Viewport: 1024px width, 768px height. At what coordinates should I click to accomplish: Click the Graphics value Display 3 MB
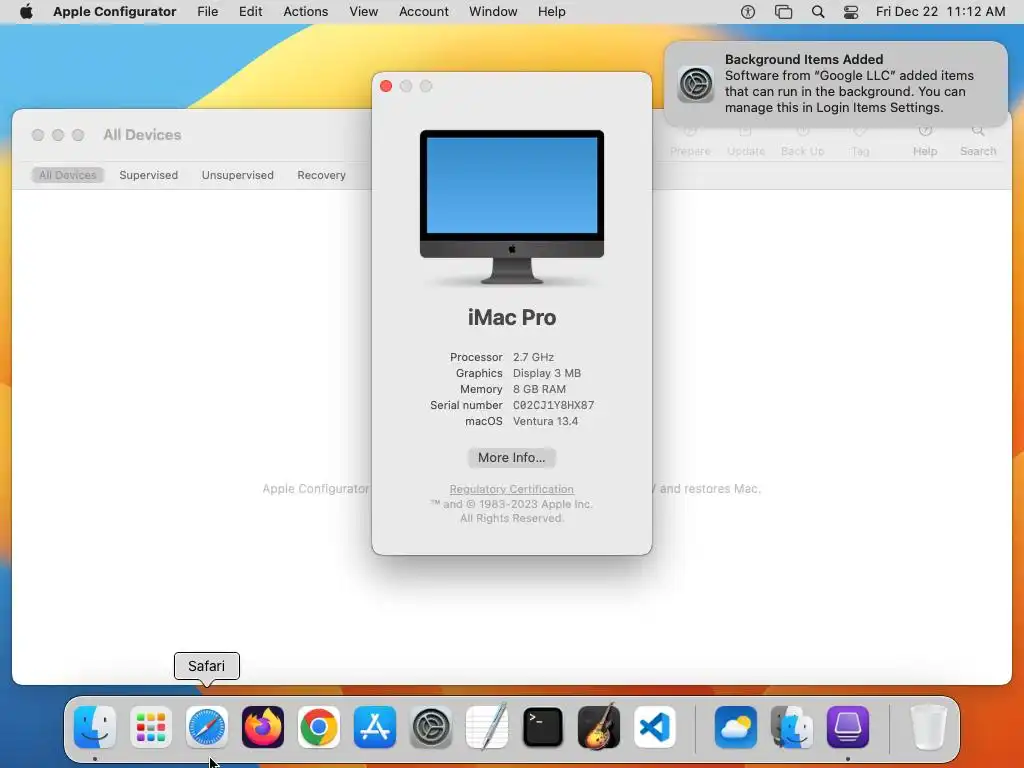click(547, 373)
